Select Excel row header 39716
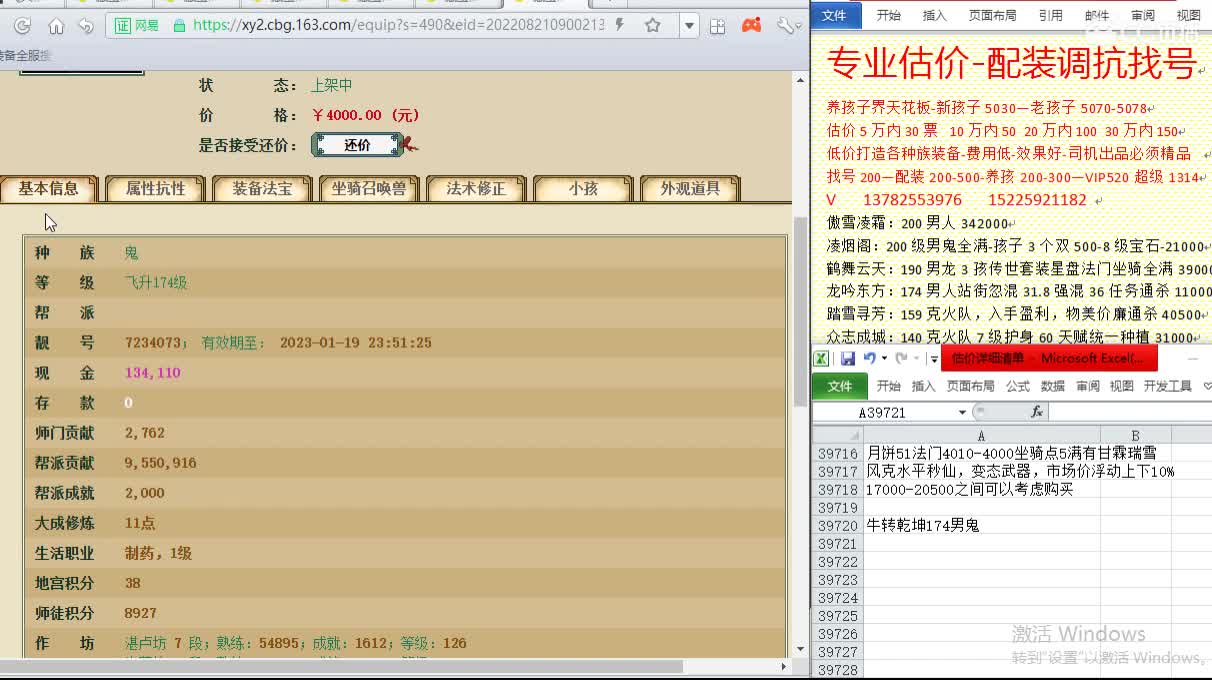 tap(837, 453)
